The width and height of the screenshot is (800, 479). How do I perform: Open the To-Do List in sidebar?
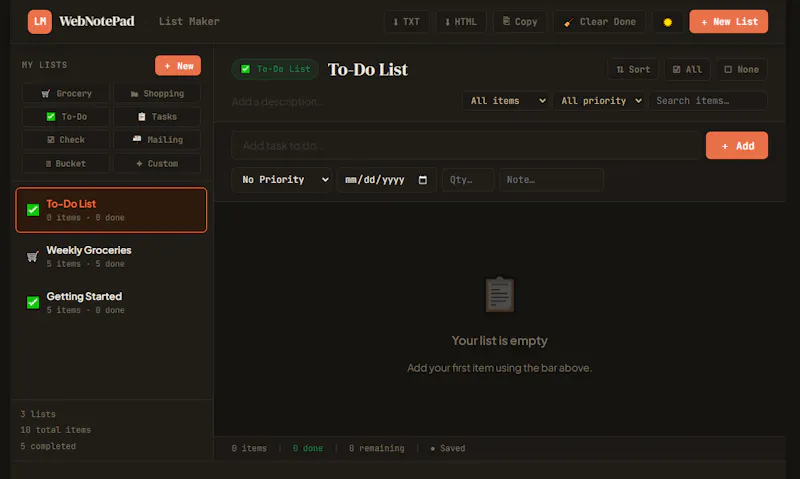pos(111,210)
